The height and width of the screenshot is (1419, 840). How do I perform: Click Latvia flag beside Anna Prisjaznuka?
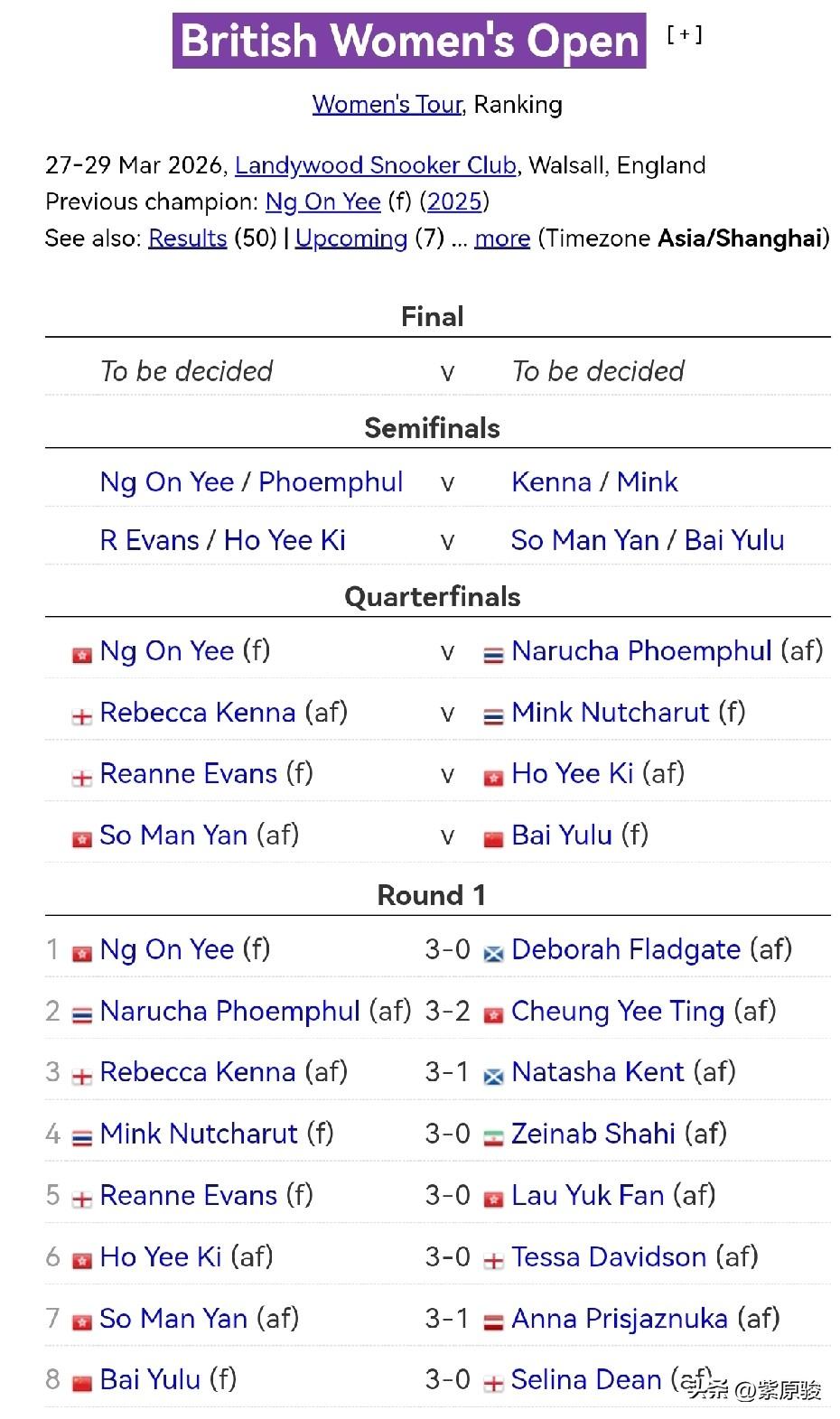tap(493, 1322)
